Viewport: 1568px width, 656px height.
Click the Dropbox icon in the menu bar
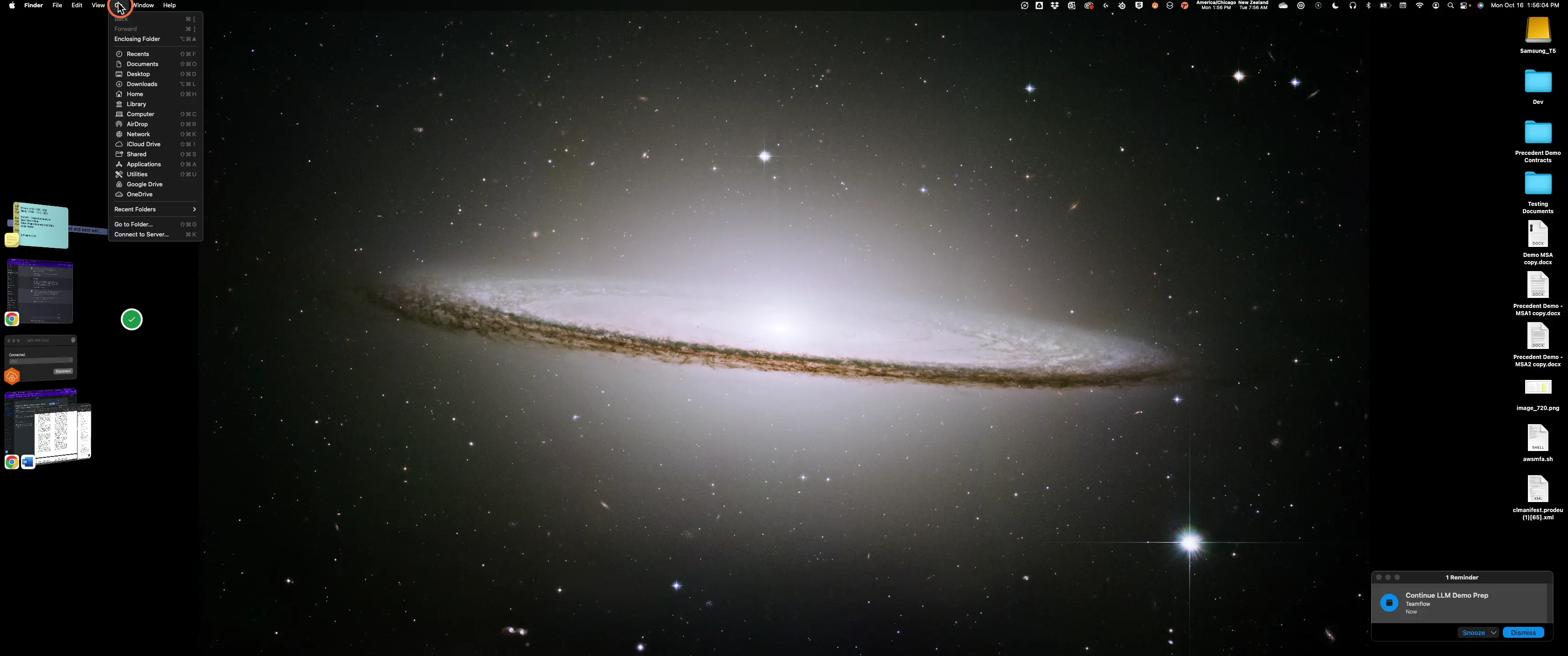click(1055, 5)
